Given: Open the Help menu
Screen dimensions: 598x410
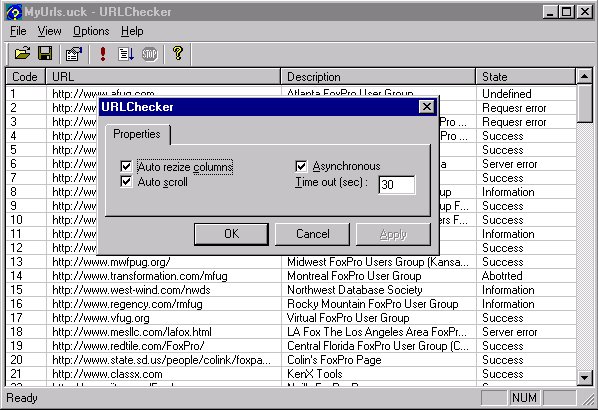Looking at the screenshot, I should (132, 31).
